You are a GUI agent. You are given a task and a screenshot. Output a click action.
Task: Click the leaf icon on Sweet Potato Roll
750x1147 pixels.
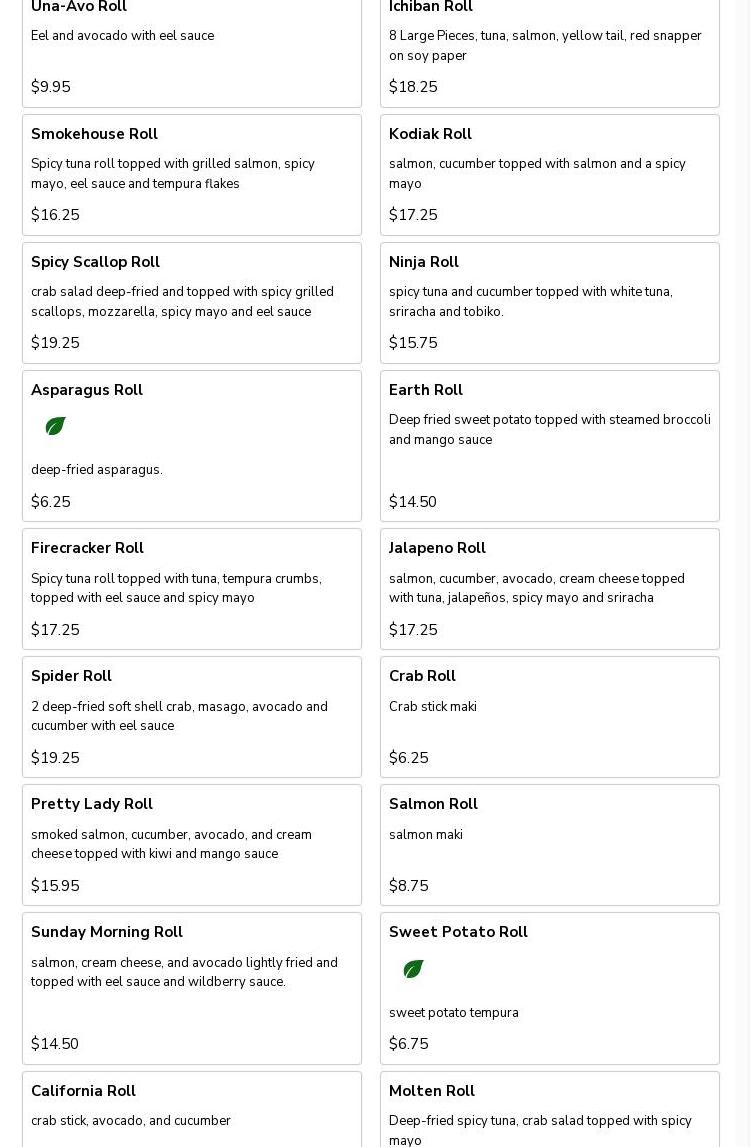[413, 969]
